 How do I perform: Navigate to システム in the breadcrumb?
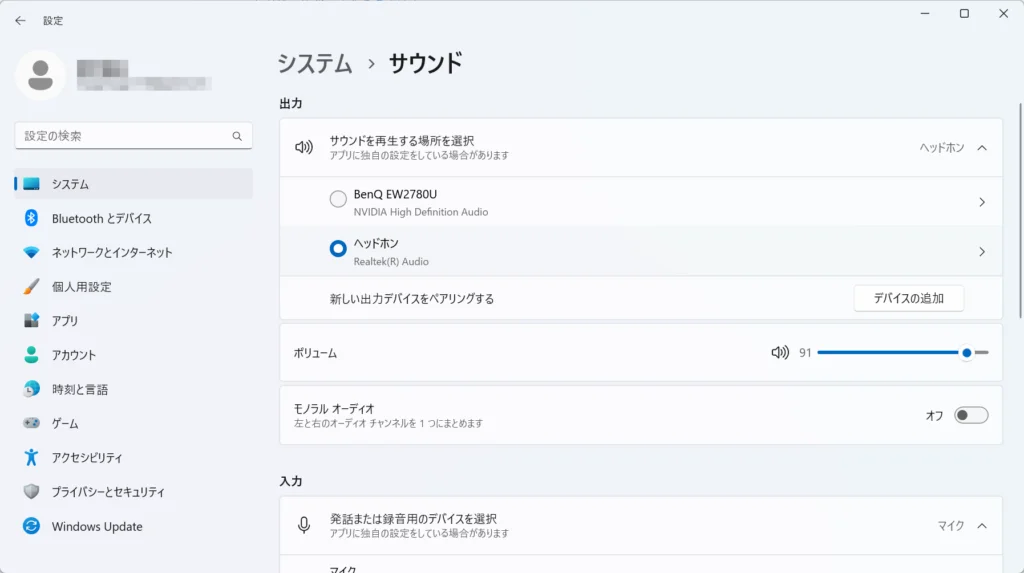pos(315,64)
